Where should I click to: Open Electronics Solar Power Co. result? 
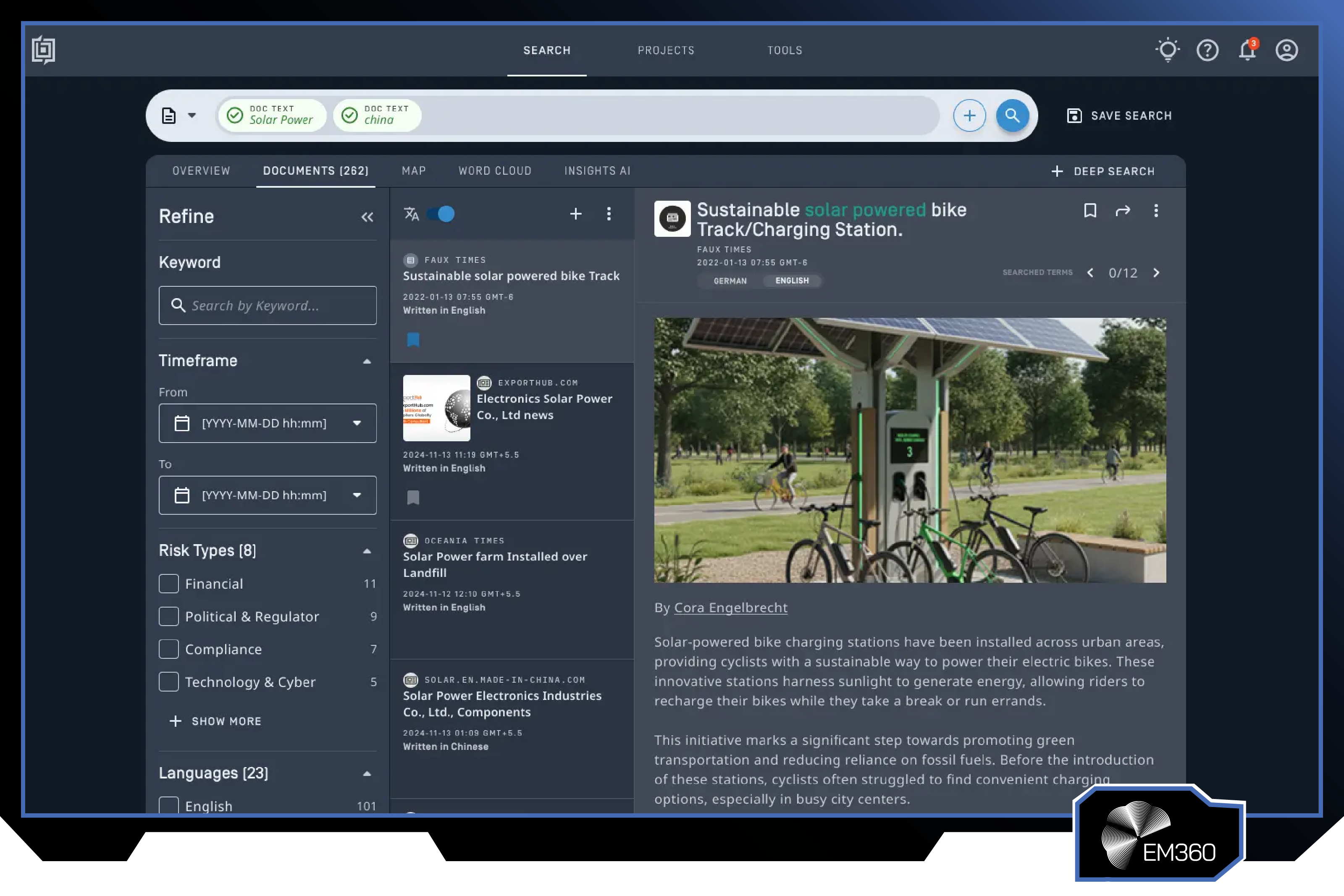click(512, 441)
